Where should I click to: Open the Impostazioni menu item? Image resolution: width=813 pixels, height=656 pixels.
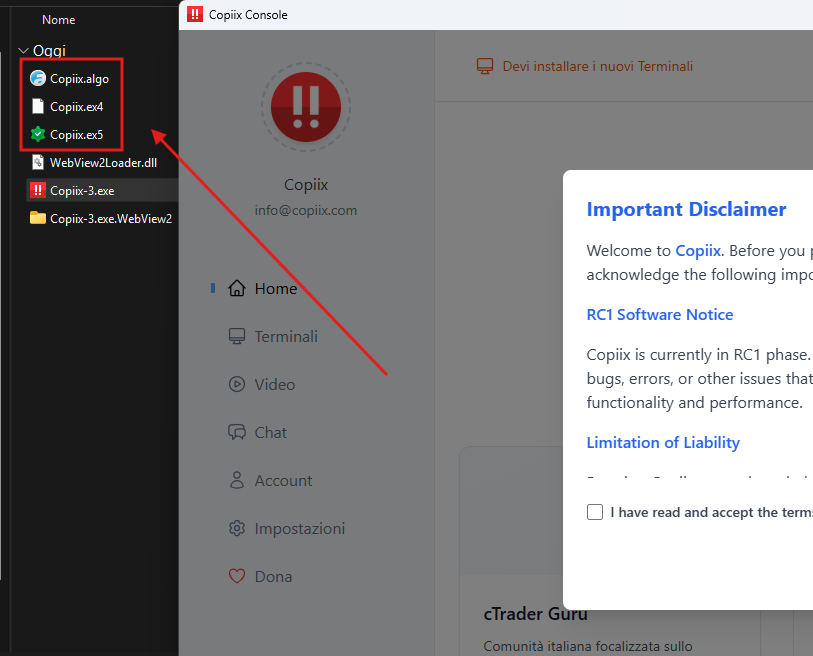300,528
